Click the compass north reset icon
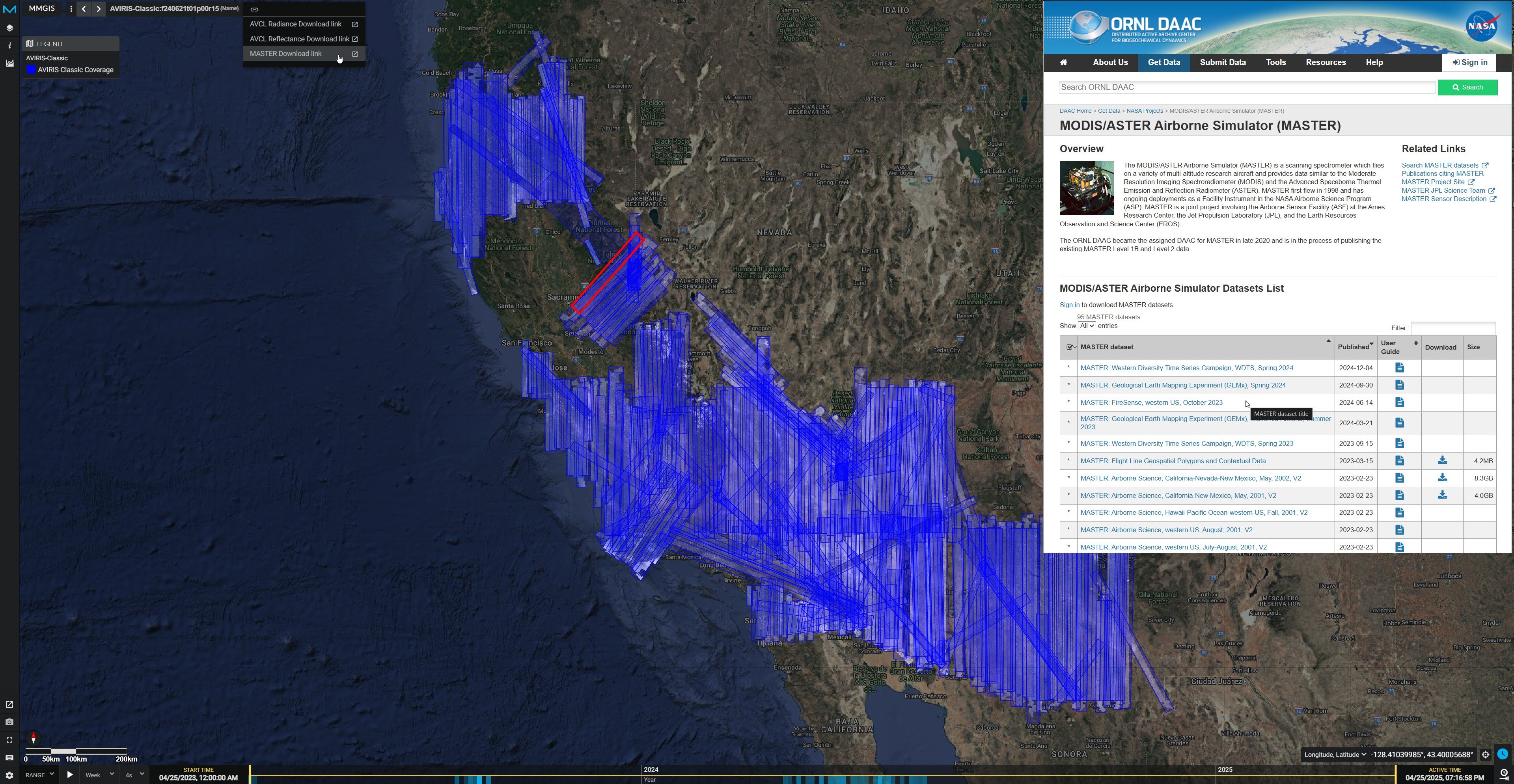 [x=34, y=738]
